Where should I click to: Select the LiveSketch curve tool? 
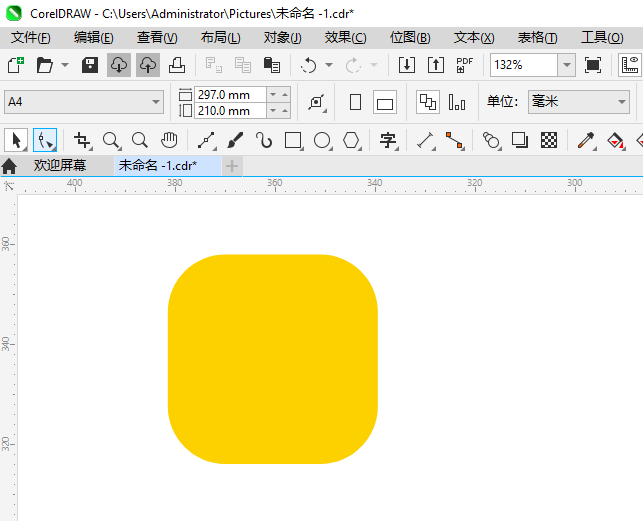264,140
